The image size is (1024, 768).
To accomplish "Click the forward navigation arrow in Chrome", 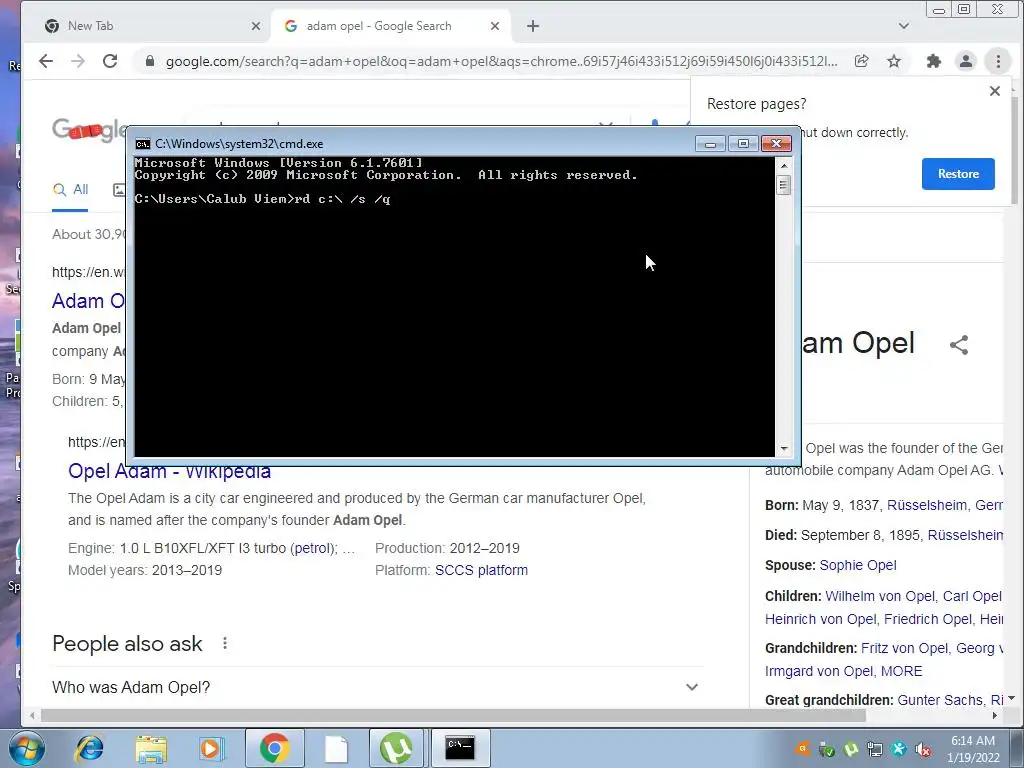I will [x=78, y=61].
